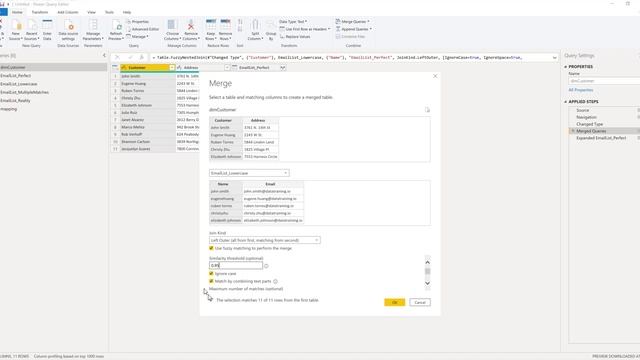Viewport: 640px width, 360px height.
Task: Click info icon next to similarity threshold
Action: coord(266,266)
